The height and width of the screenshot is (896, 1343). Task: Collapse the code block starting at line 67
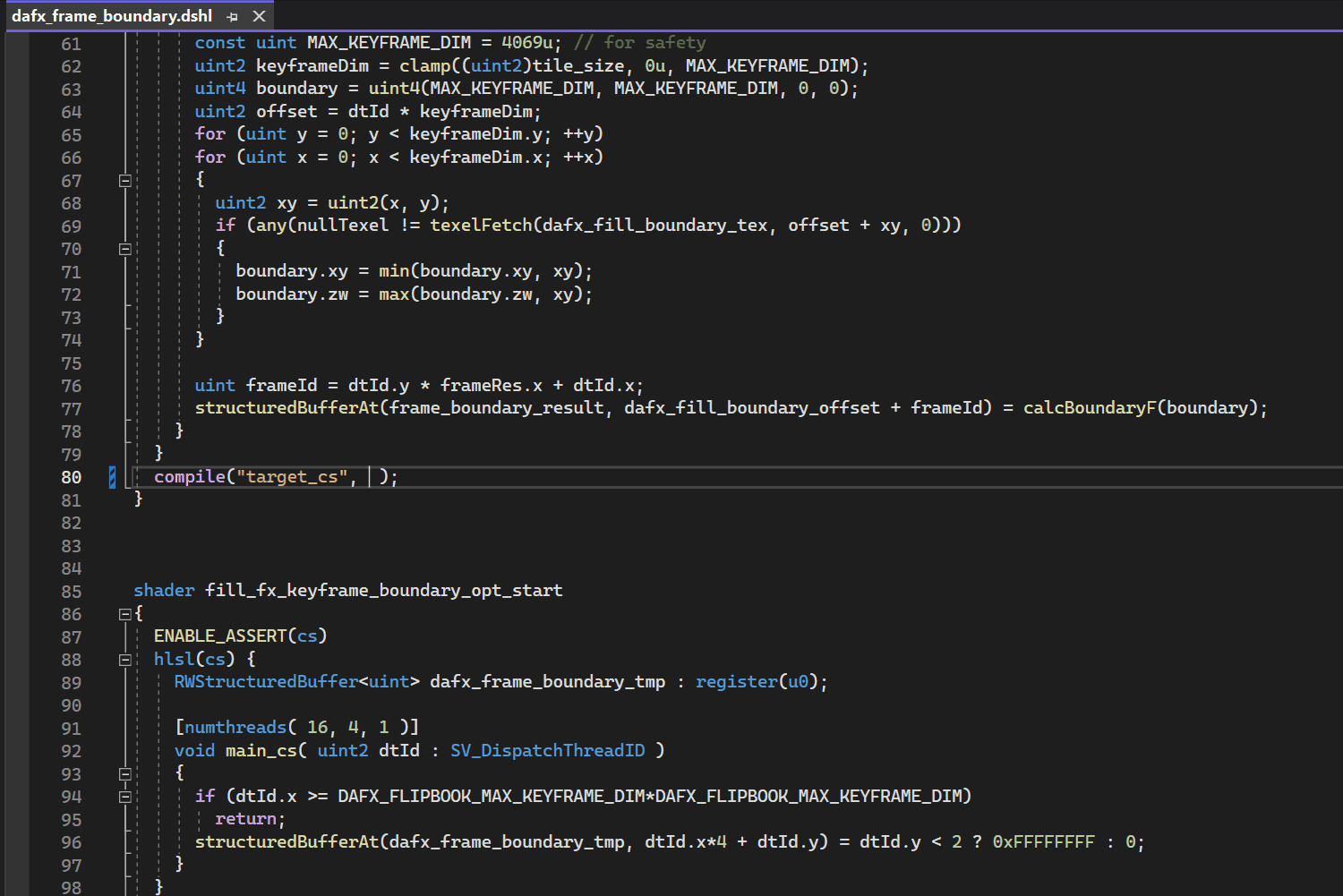pyautogui.click(x=125, y=180)
